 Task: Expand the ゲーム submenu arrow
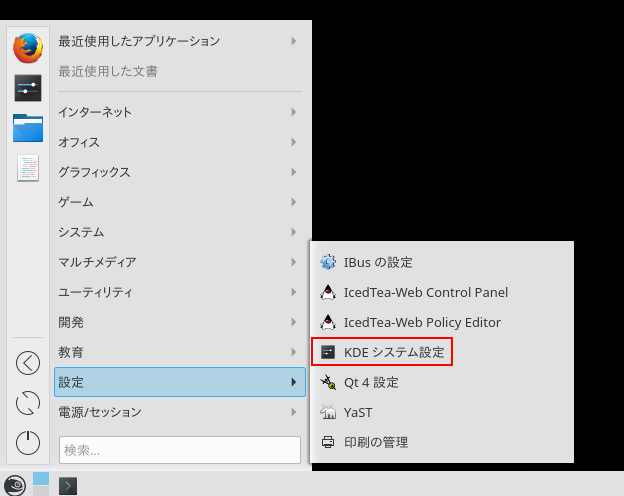[x=294, y=202]
